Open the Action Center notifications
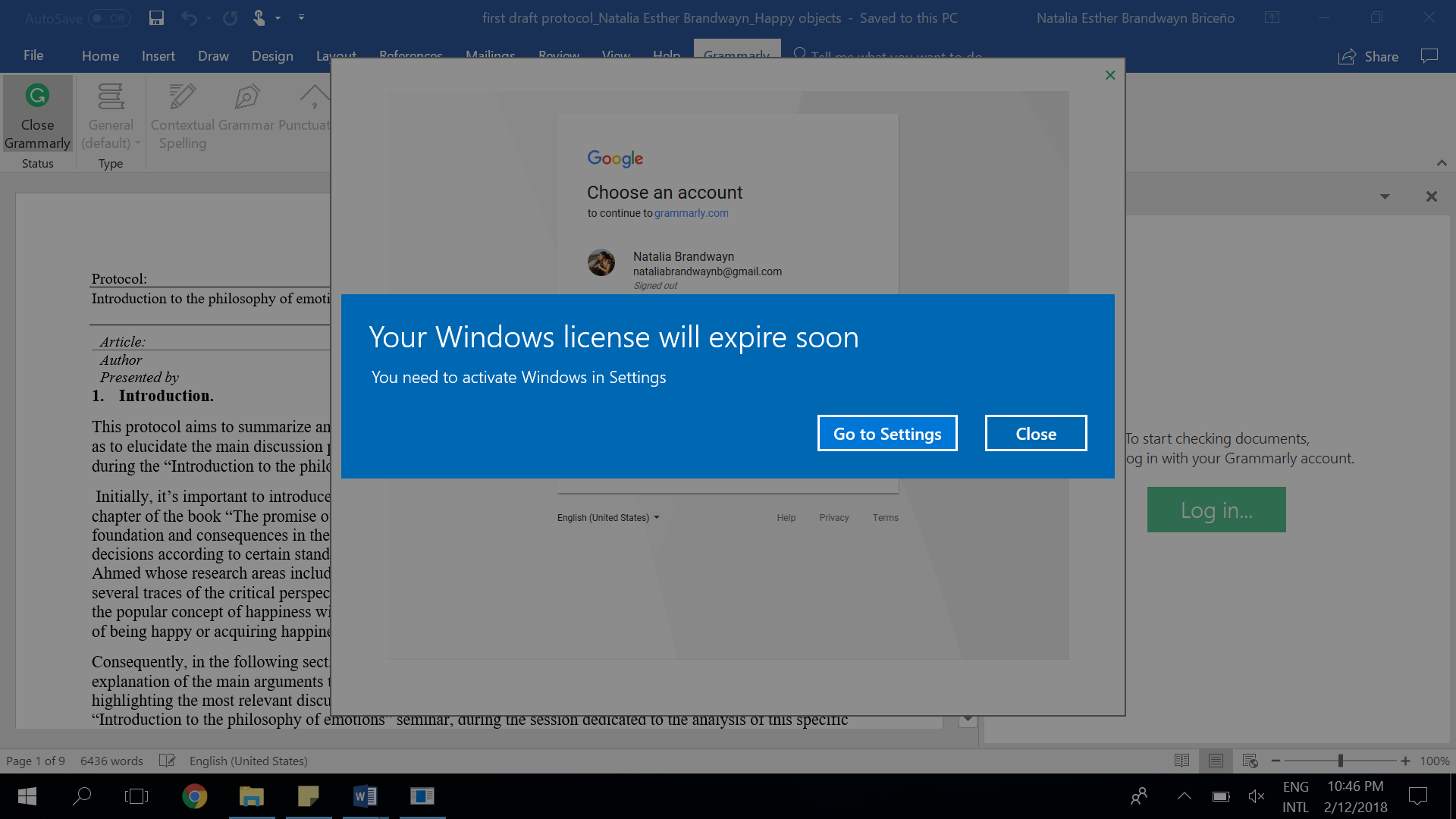1456x819 pixels. point(1418,796)
